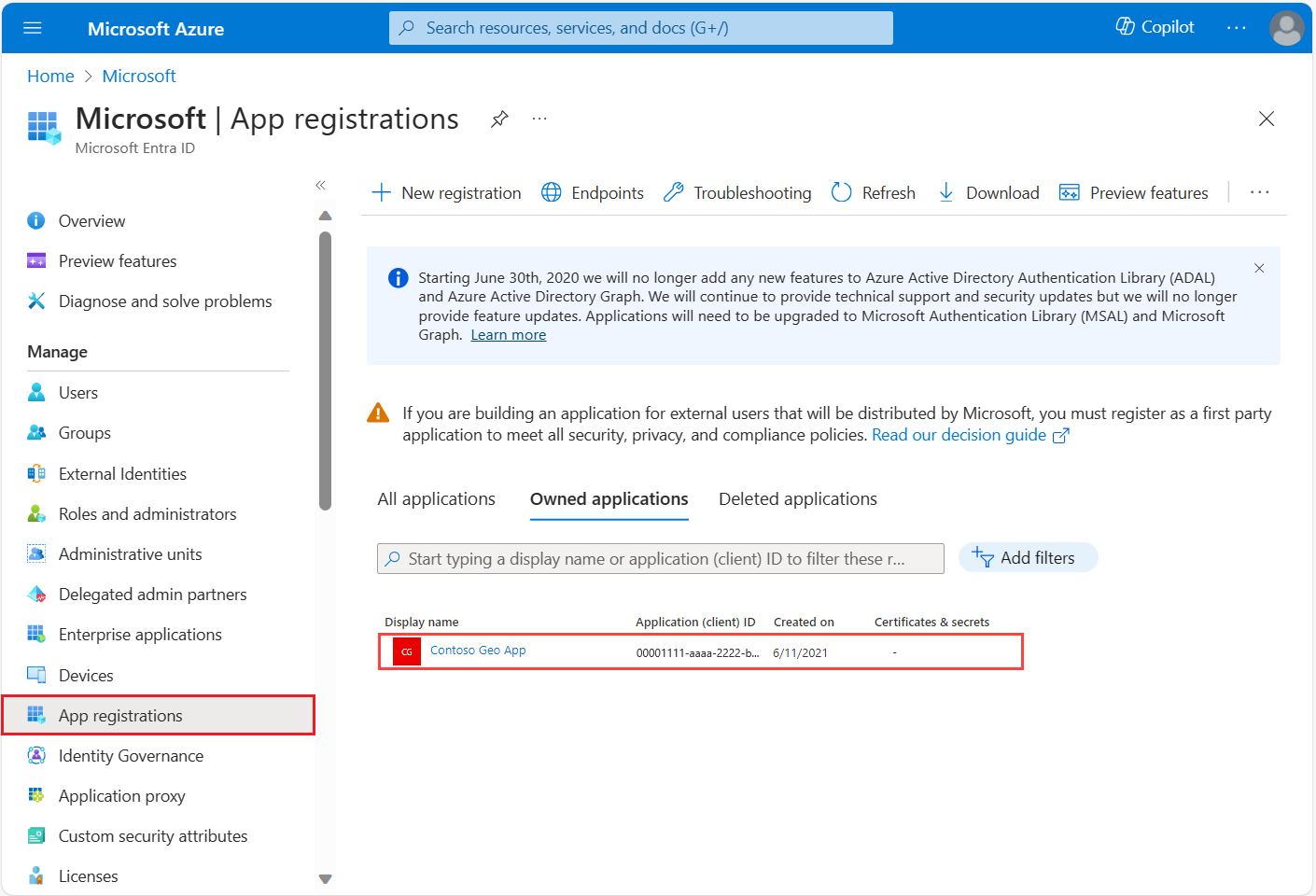Open Endpoints from the toolbar
Viewport: 1316px width, 896px height.
592,192
